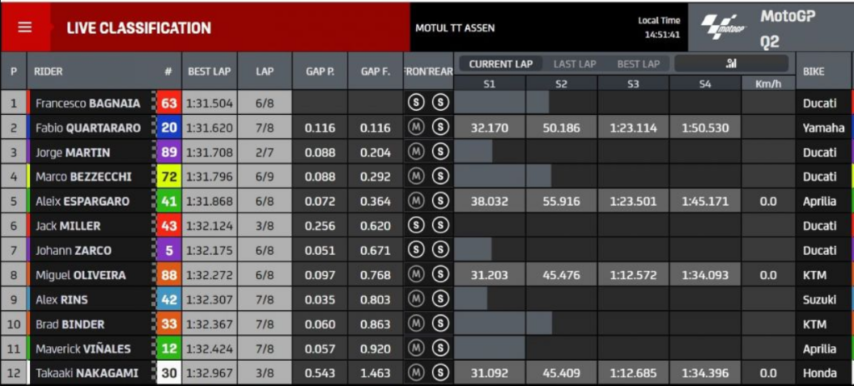This screenshot has height=386, width=854.
Task: Click Oliveira's rear tyre S icon
Action: point(440,275)
